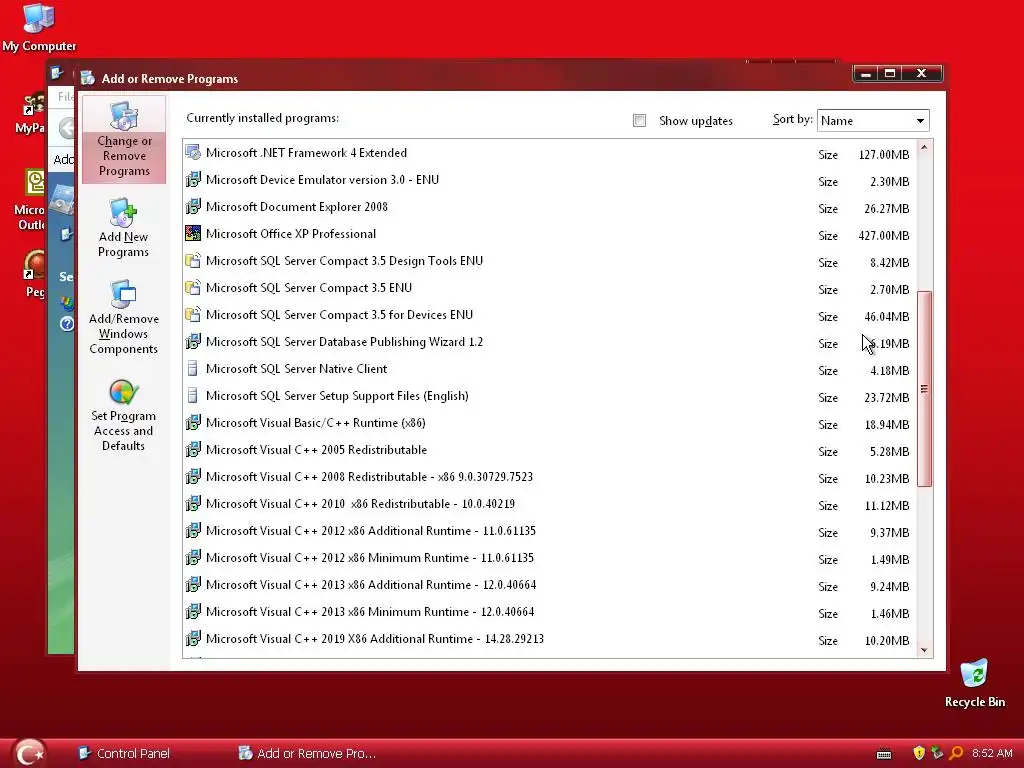Click the Visual Basic/C++ Runtime (x86) icon
Viewport: 1024px width, 768px height.
point(193,423)
